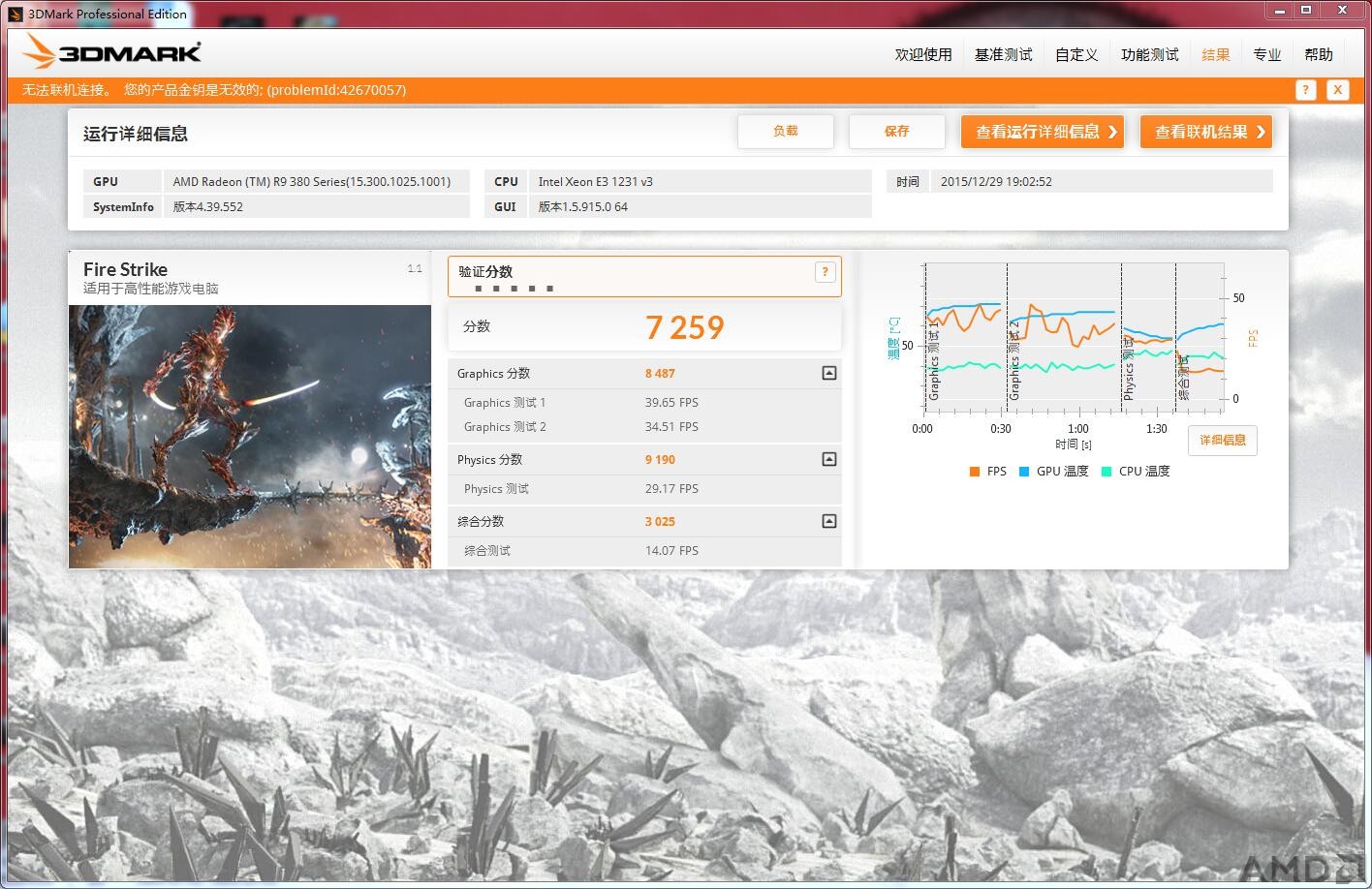
Task: Click the GUI 版本1.5.915.0 64 value
Action: (x=700, y=206)
